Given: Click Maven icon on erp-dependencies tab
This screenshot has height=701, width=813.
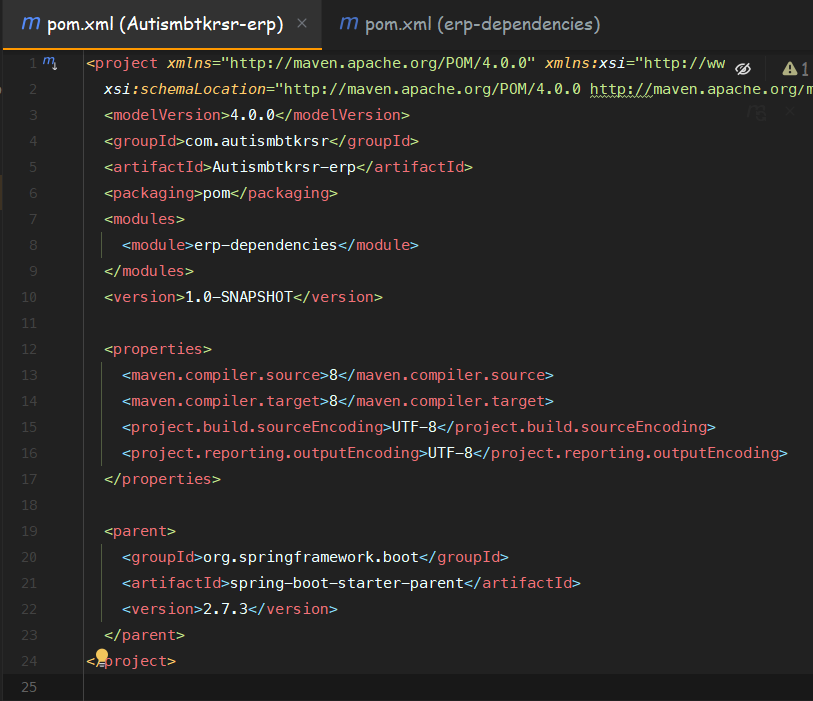Looking at the screenshot, I should [348, 23].
